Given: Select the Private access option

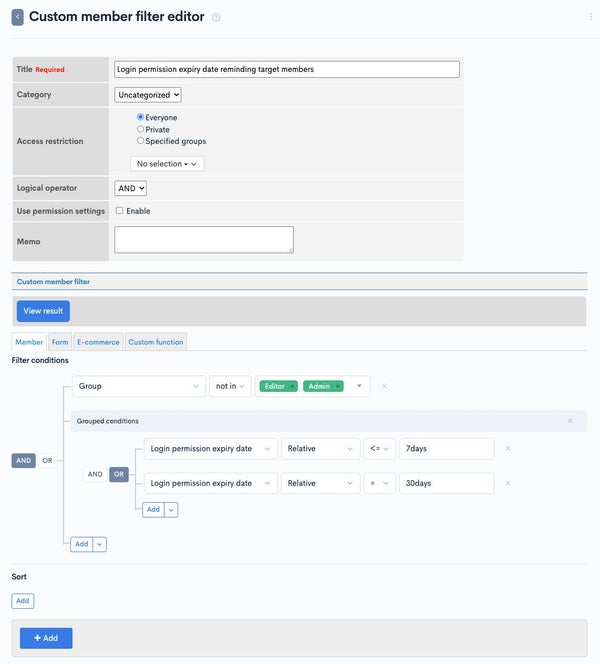Looking at the screenshot, I should click(x=140, y=129).
